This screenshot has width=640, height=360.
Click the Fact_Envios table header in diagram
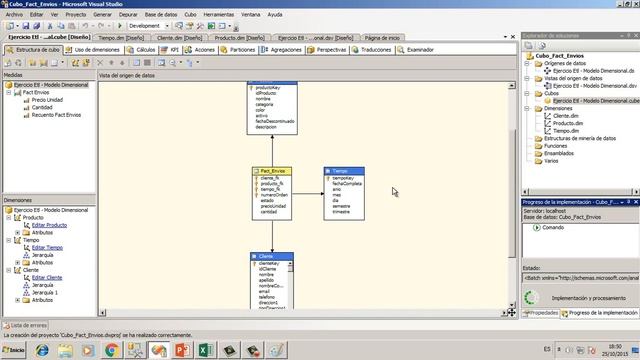272,171
